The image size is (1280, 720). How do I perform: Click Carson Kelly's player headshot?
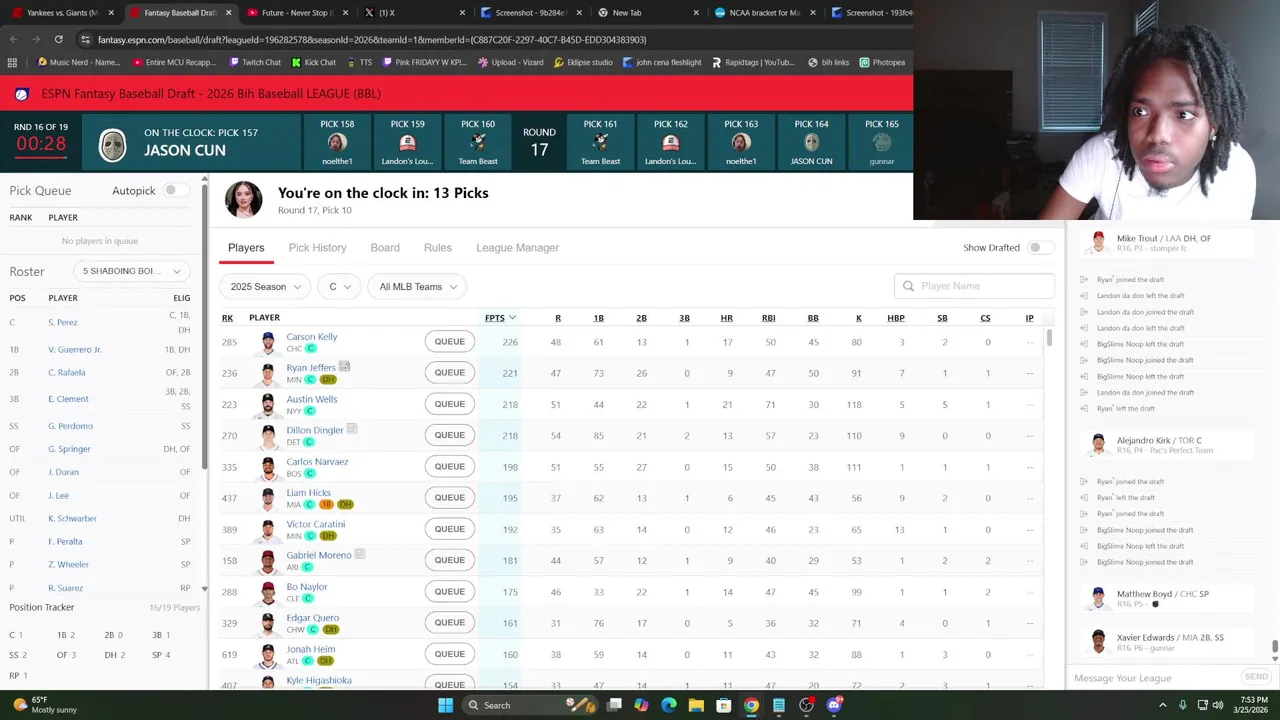[268, 342]
